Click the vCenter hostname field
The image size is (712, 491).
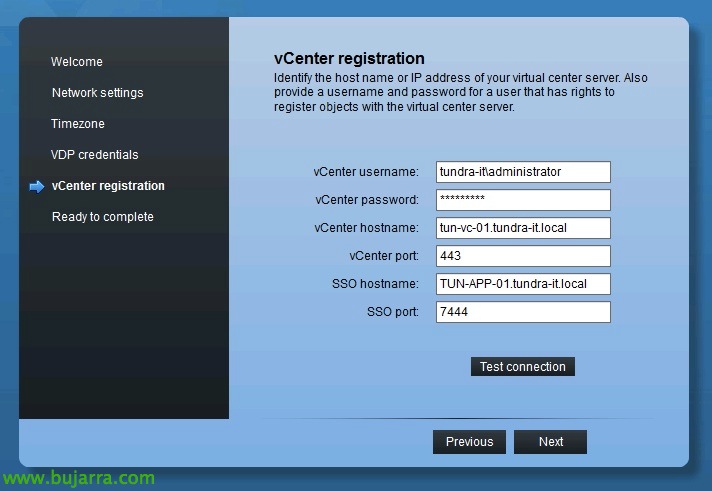523,228
